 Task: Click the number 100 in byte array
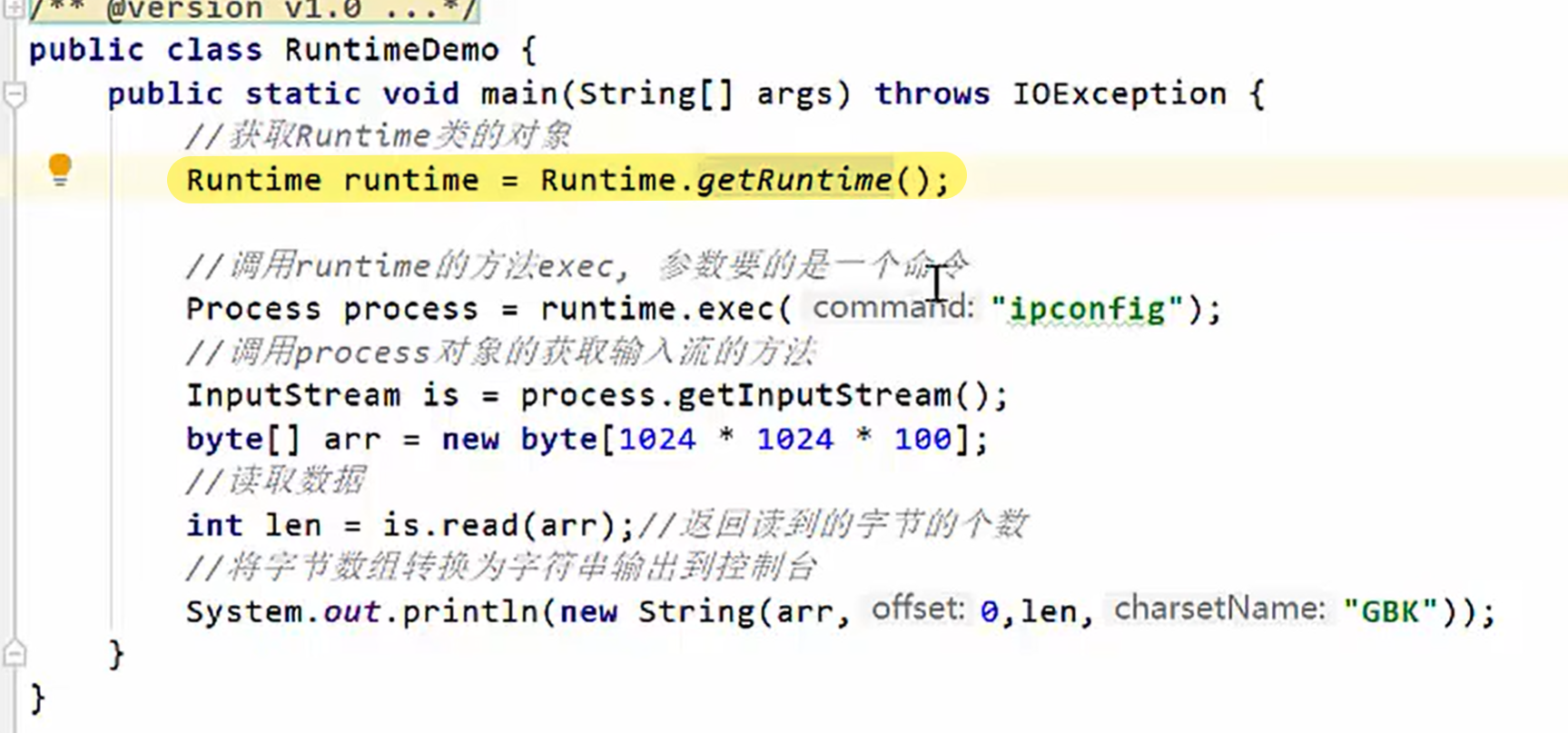[922, 440]
